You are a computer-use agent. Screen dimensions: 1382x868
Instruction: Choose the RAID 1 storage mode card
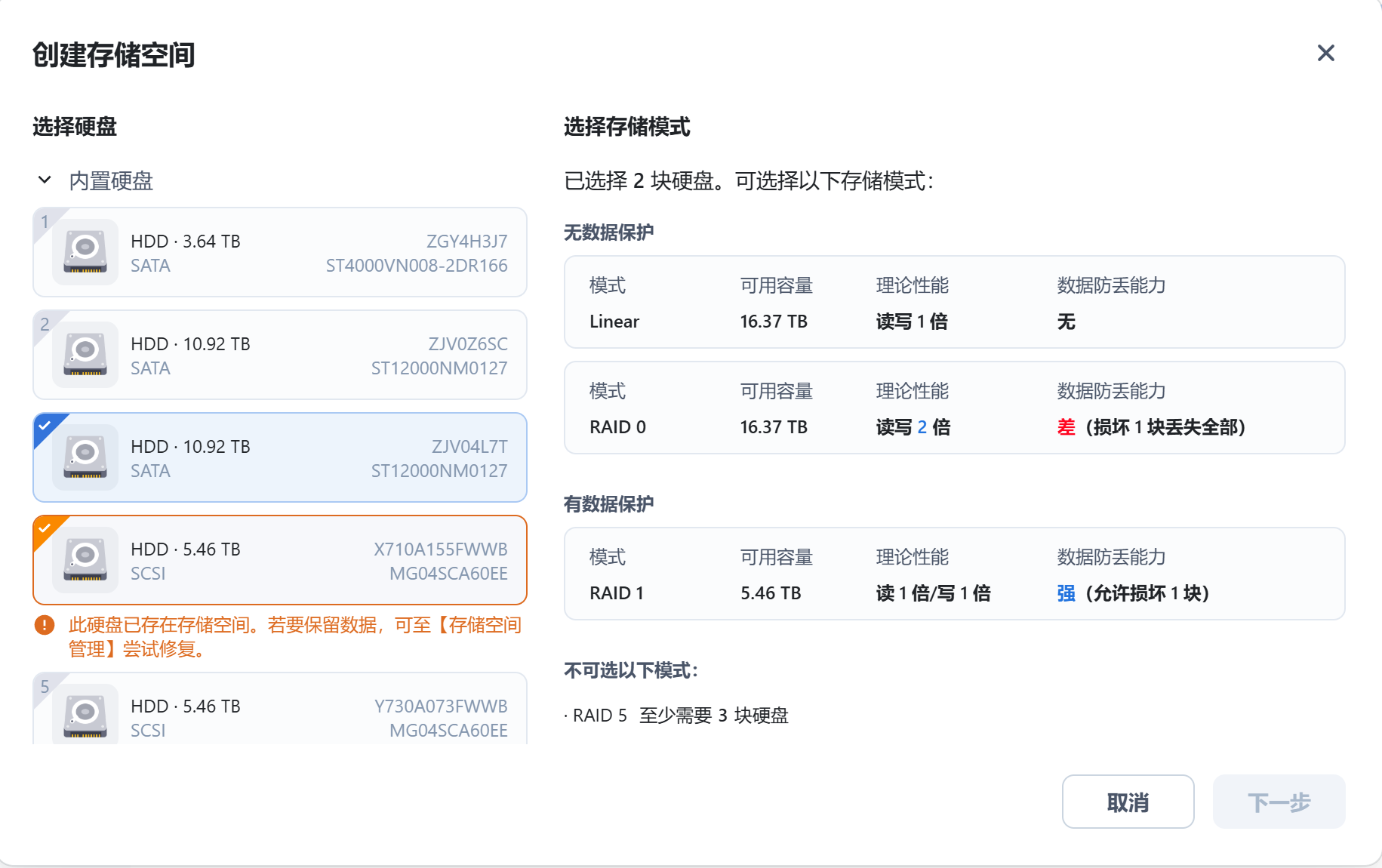(955, 574)
